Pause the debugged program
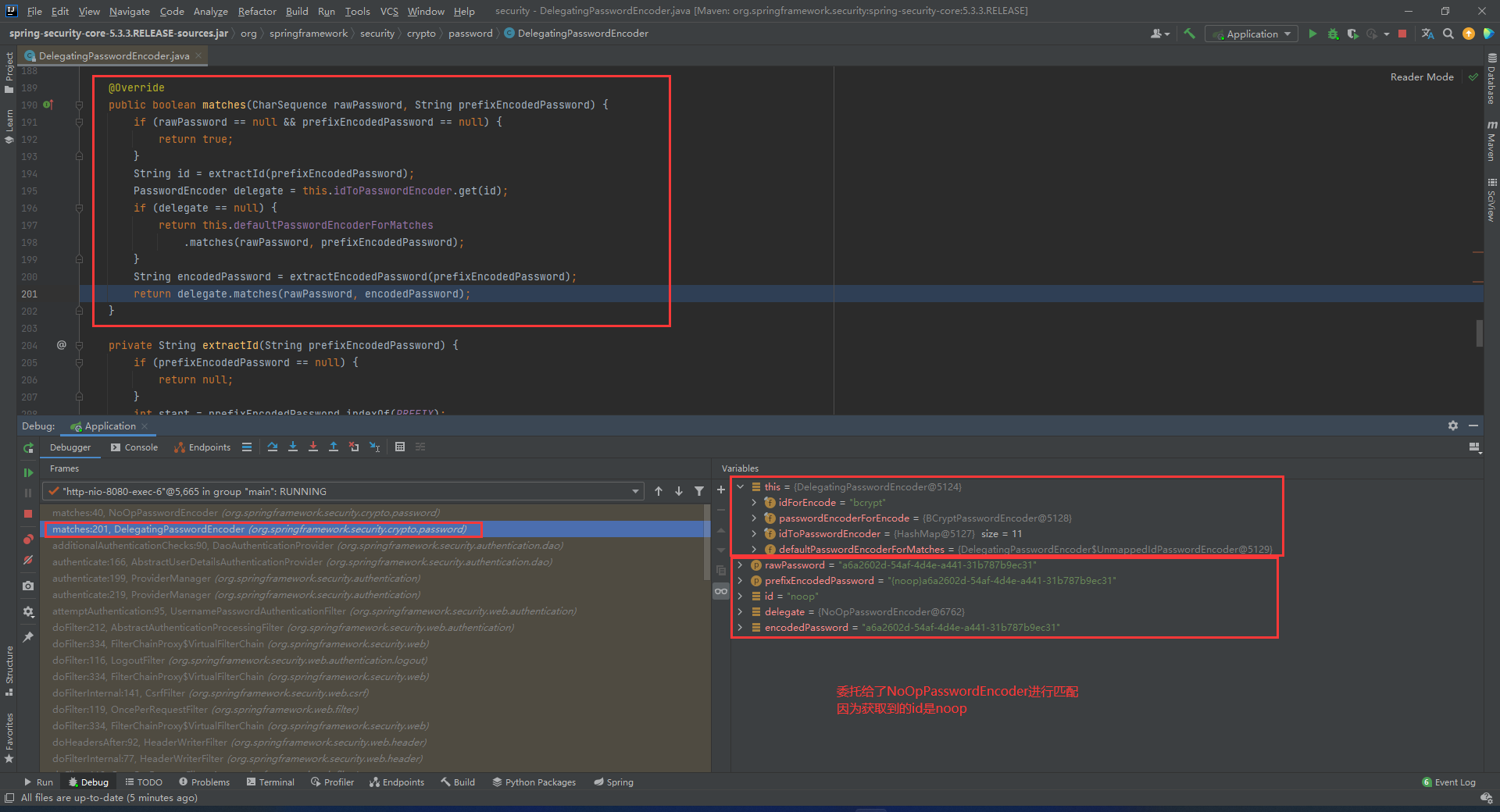 (x=28, y=493)
